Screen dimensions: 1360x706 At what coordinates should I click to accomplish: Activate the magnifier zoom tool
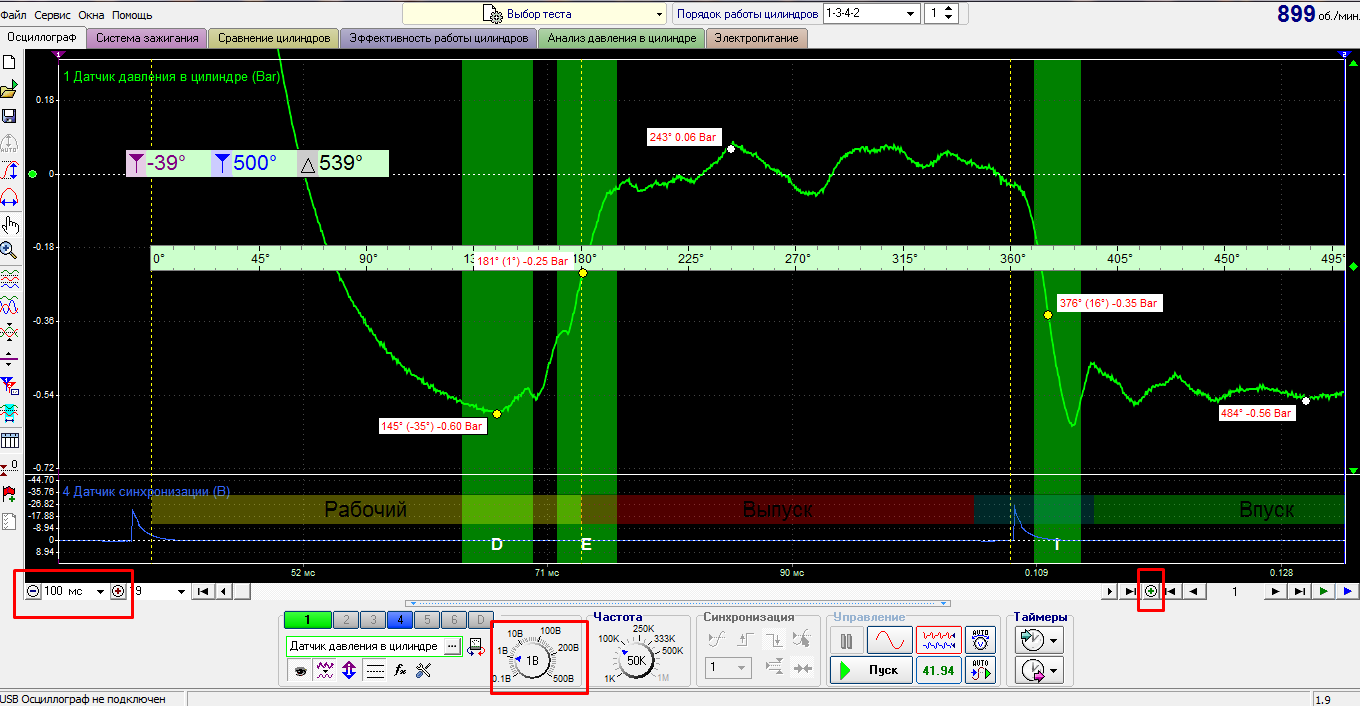tap(9, 251)
